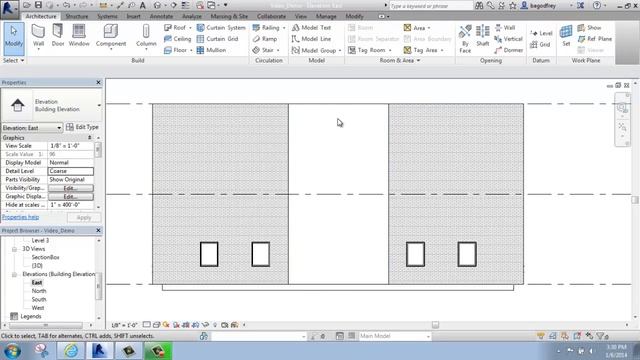Click Visibility/Graphics Edit button
640x360 pixels.
[x=71, y=188]
